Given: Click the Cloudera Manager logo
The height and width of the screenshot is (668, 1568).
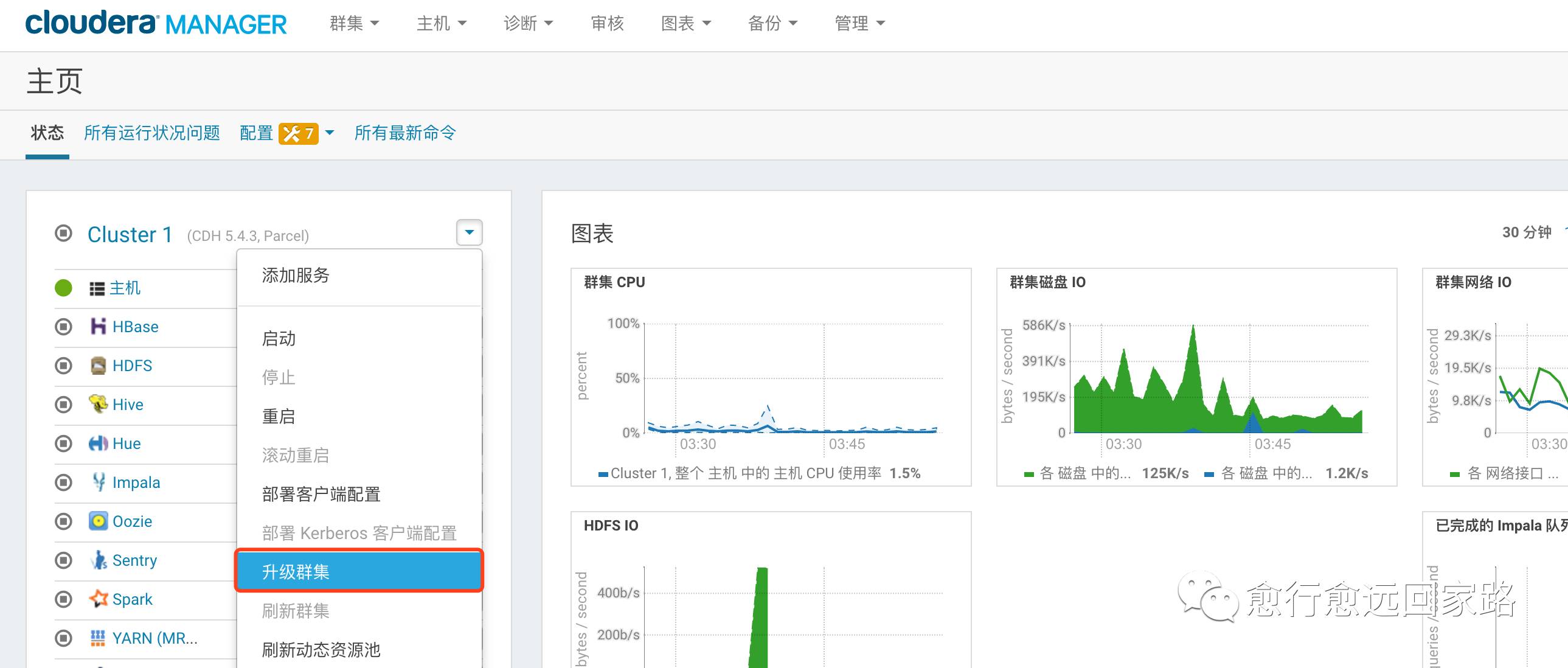Looking at the screenshot, I should pos(156,23).
